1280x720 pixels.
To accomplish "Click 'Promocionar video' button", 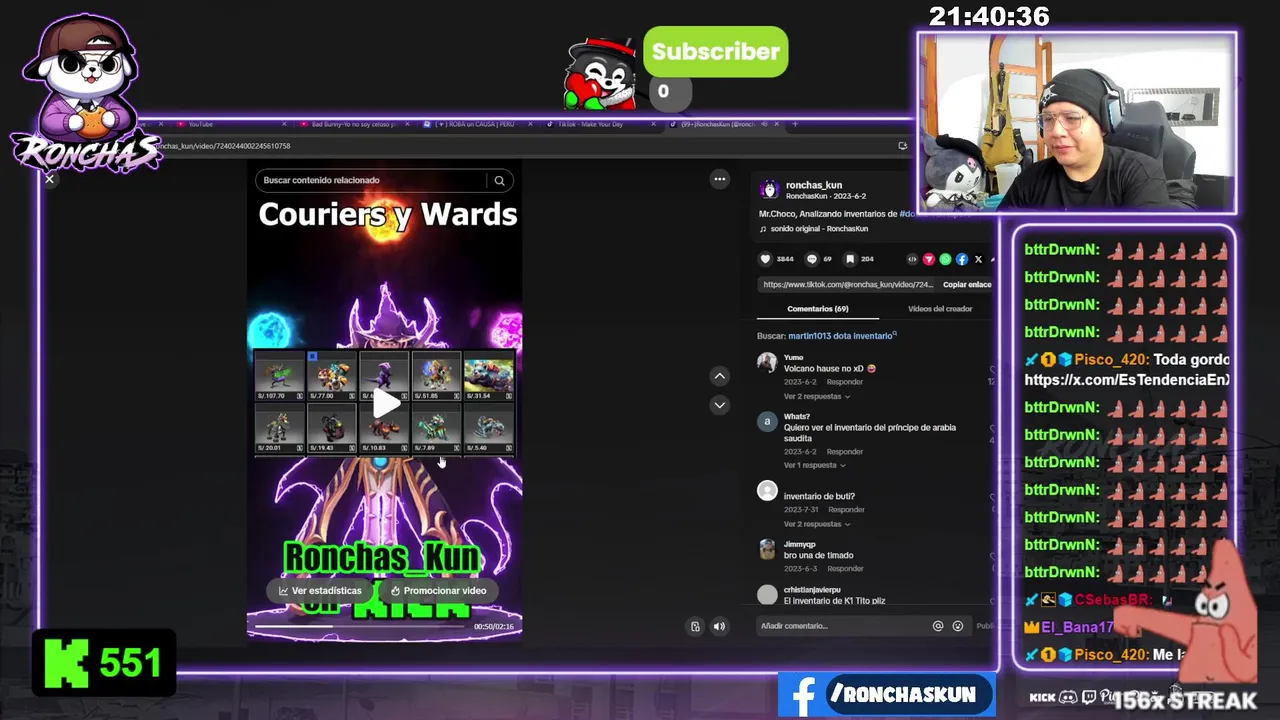I will point(439,591).
